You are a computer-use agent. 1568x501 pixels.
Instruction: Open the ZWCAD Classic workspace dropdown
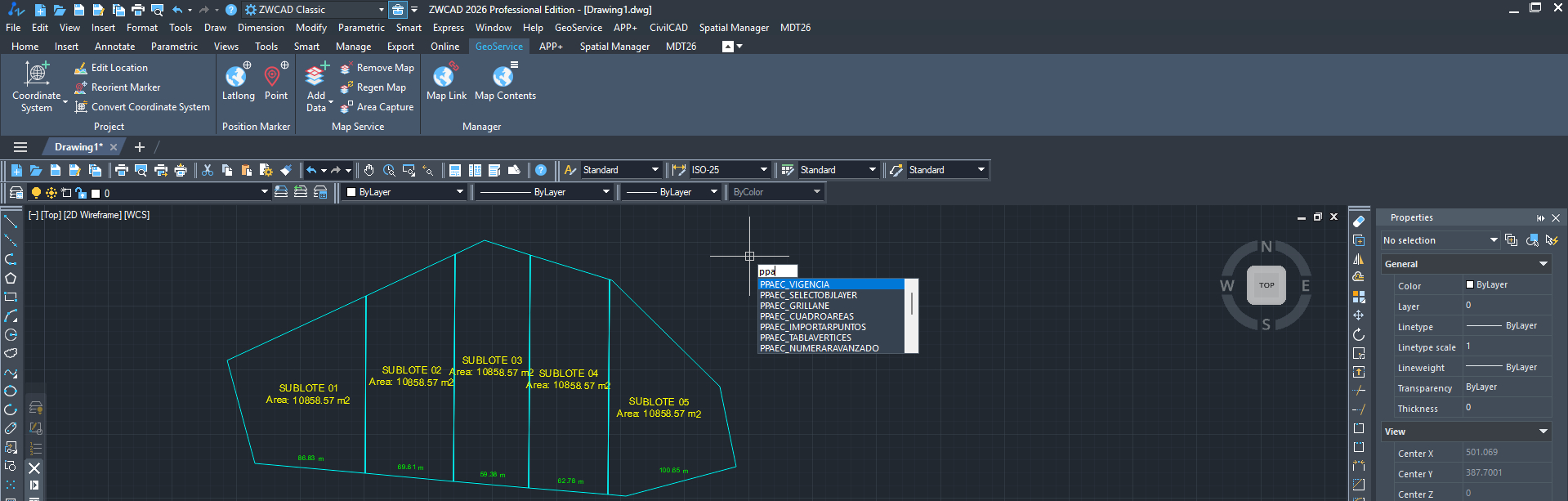382,10
